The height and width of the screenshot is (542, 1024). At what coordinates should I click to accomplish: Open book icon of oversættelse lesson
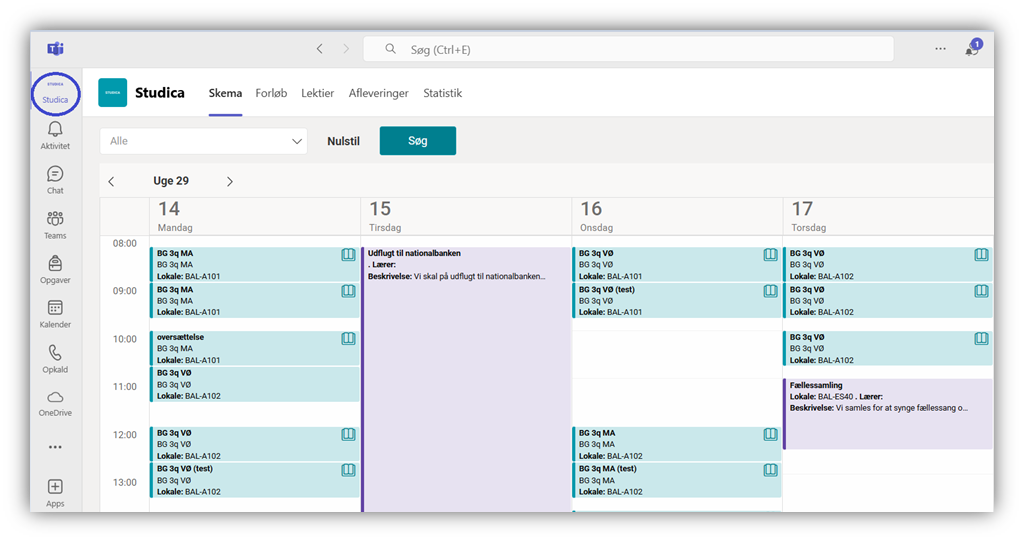(349, 339)
